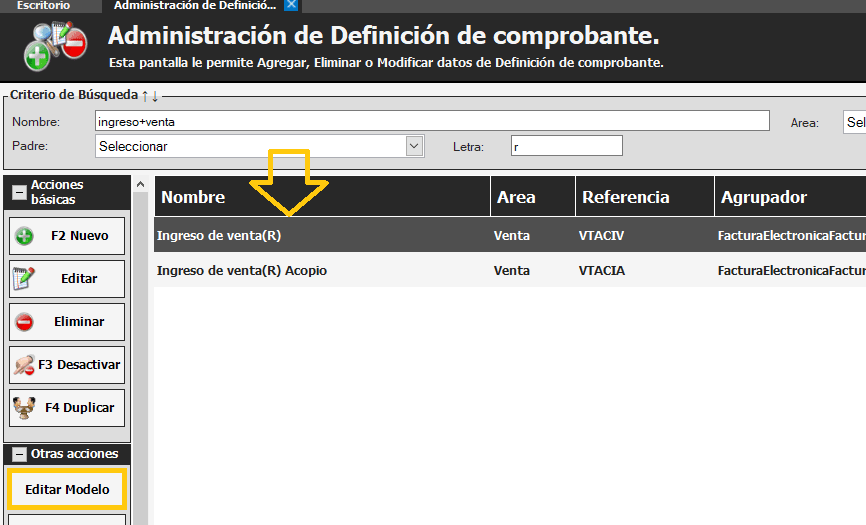The height and width of the screenshot is (525, 866).
Task: Sort by the Referencia column header
Action: point(625,197)
